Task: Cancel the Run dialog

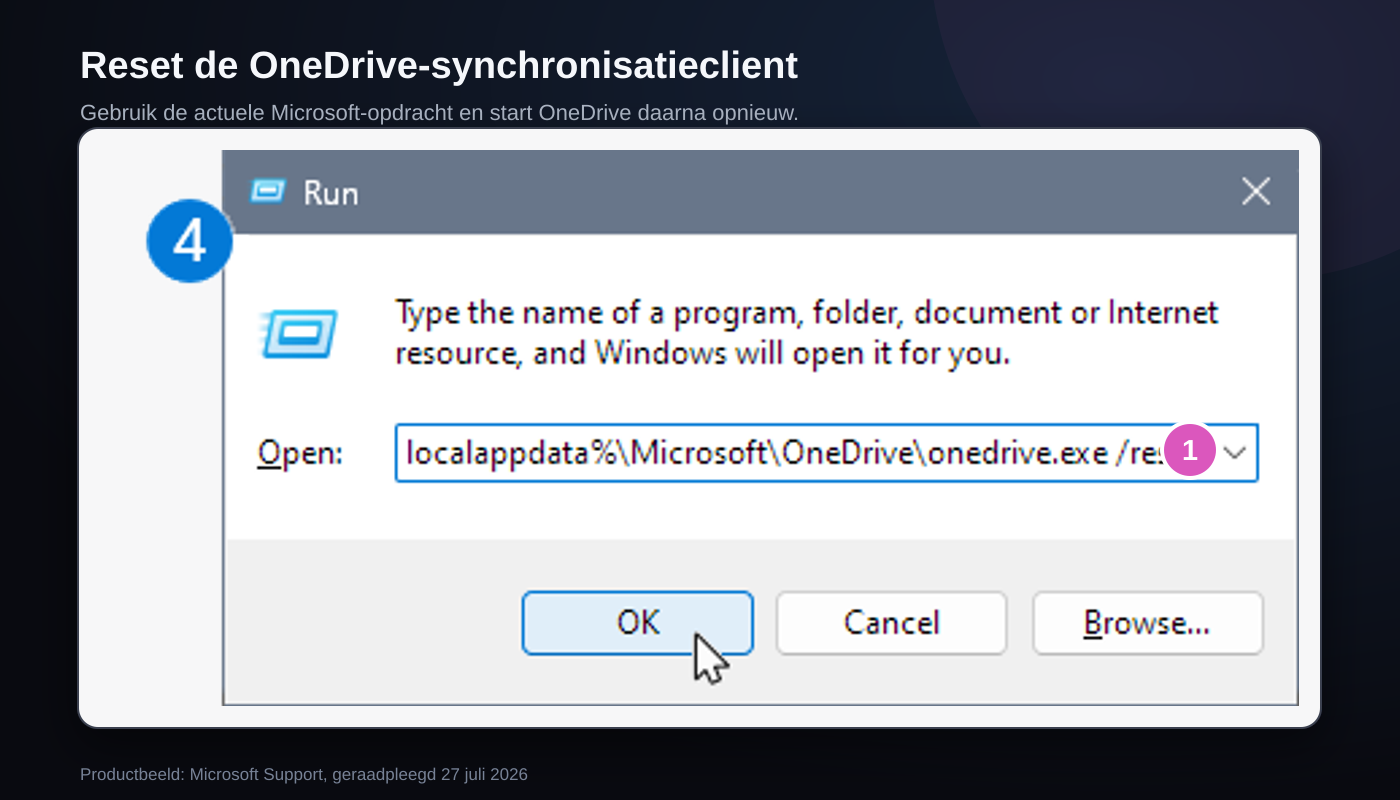Action: (x=891, y=623)
